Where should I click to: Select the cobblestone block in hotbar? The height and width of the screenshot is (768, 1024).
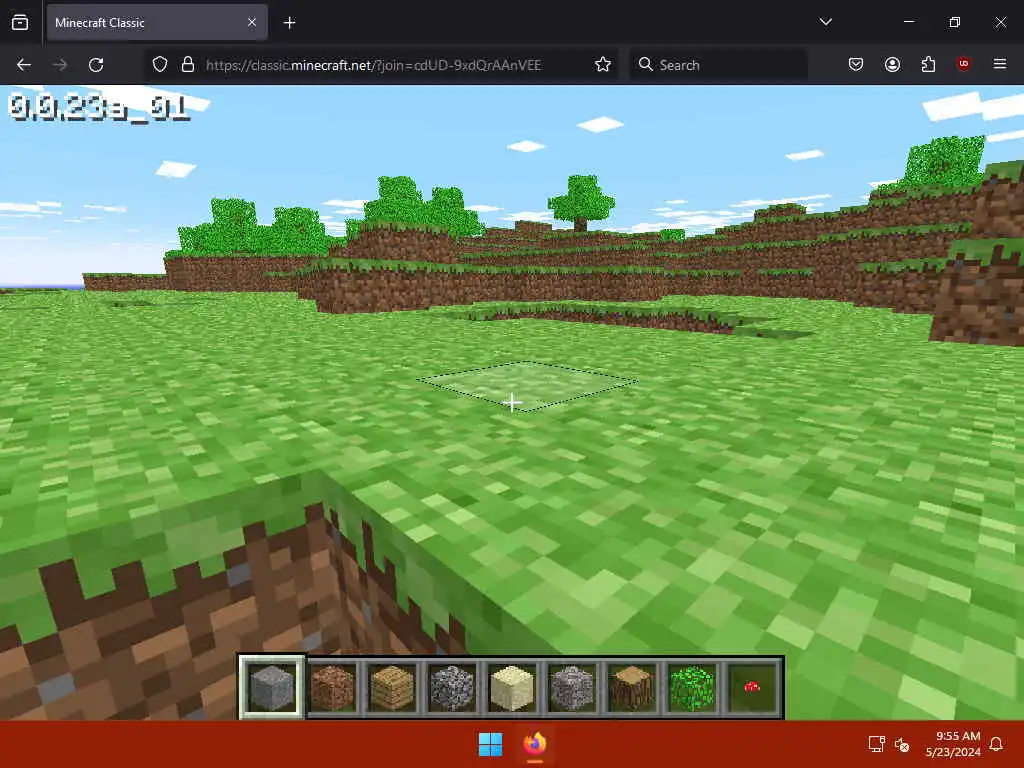tap(452, 687)
